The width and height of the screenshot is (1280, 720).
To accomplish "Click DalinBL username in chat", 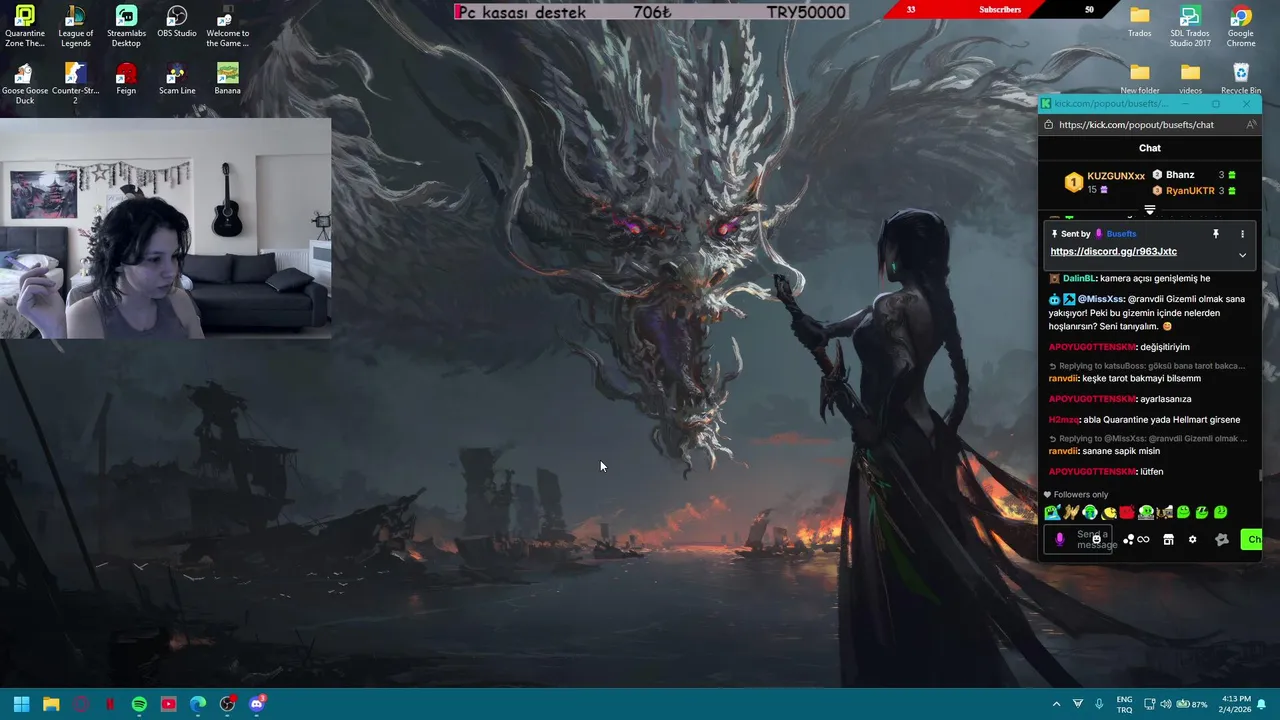I will [x=1079, y=279].
